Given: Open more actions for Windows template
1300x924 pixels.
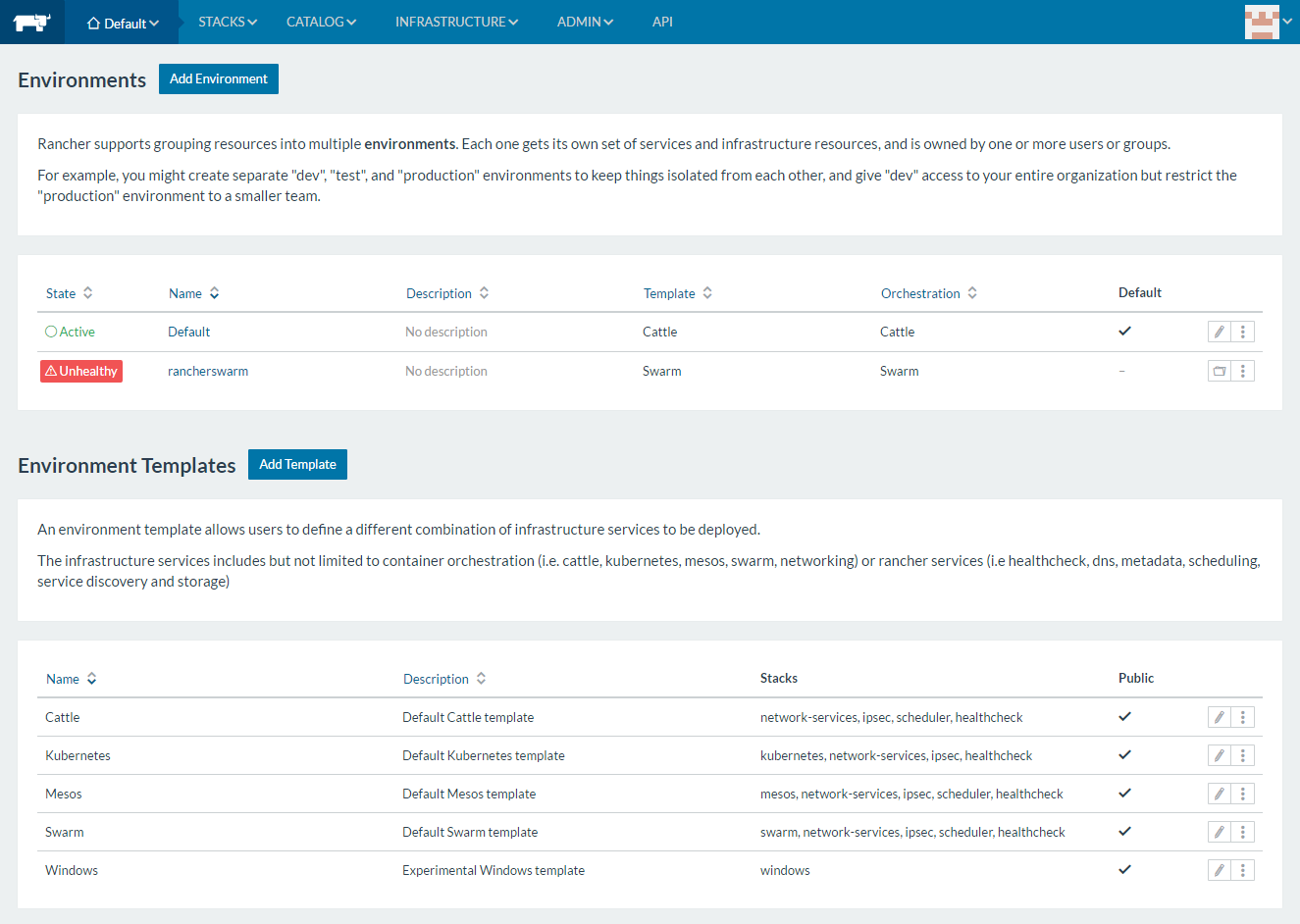Looking at the screenshot, I should coord(1243,870).
